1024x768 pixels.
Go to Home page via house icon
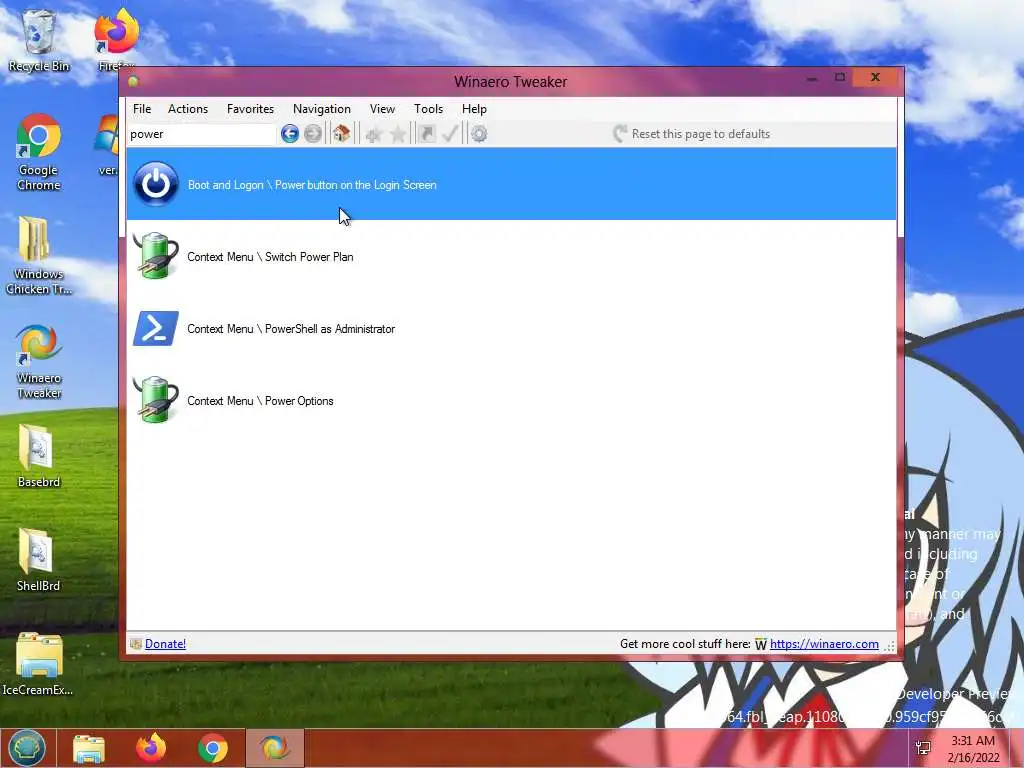click(341, 134)
